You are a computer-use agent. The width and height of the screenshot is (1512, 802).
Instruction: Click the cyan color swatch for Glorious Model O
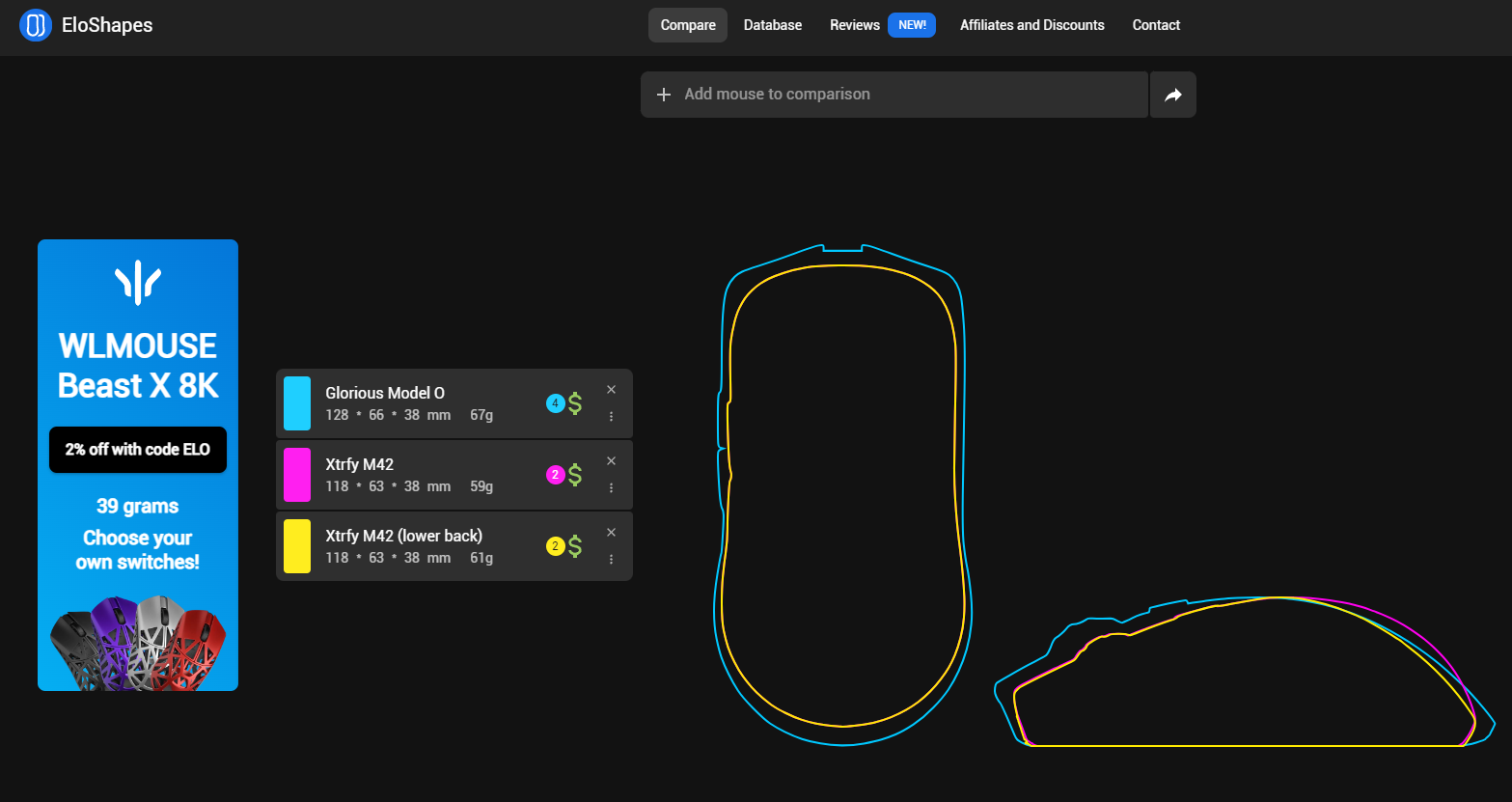(297, 403)
